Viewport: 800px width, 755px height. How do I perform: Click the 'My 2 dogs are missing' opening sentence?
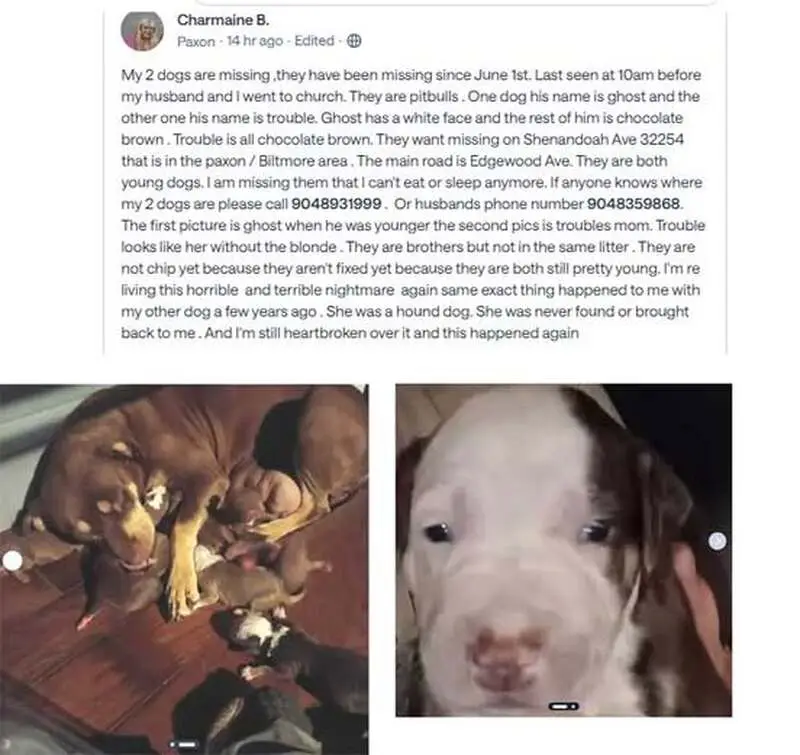click(x=195, y=76)
